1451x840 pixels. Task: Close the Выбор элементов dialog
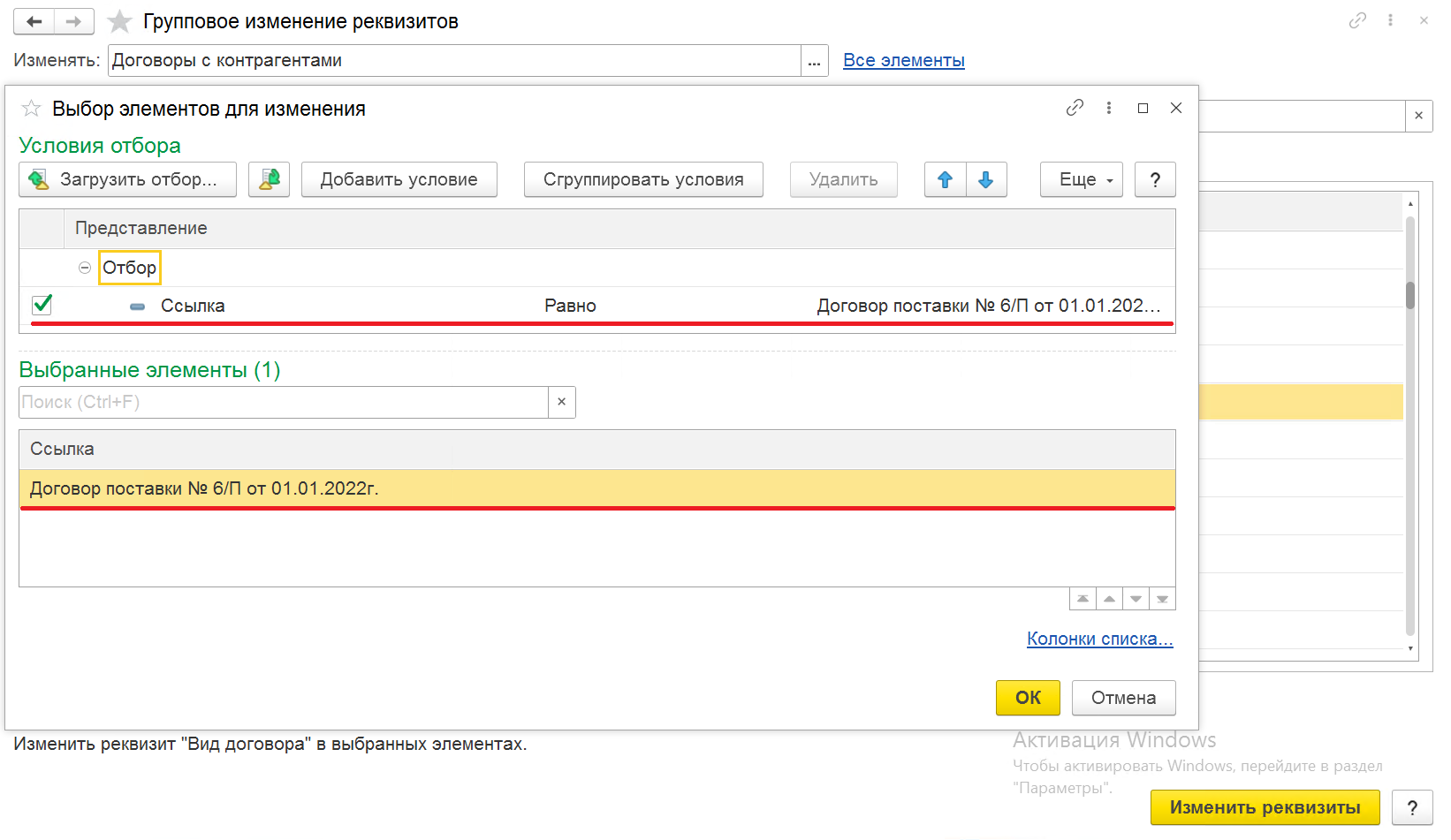1176,108
